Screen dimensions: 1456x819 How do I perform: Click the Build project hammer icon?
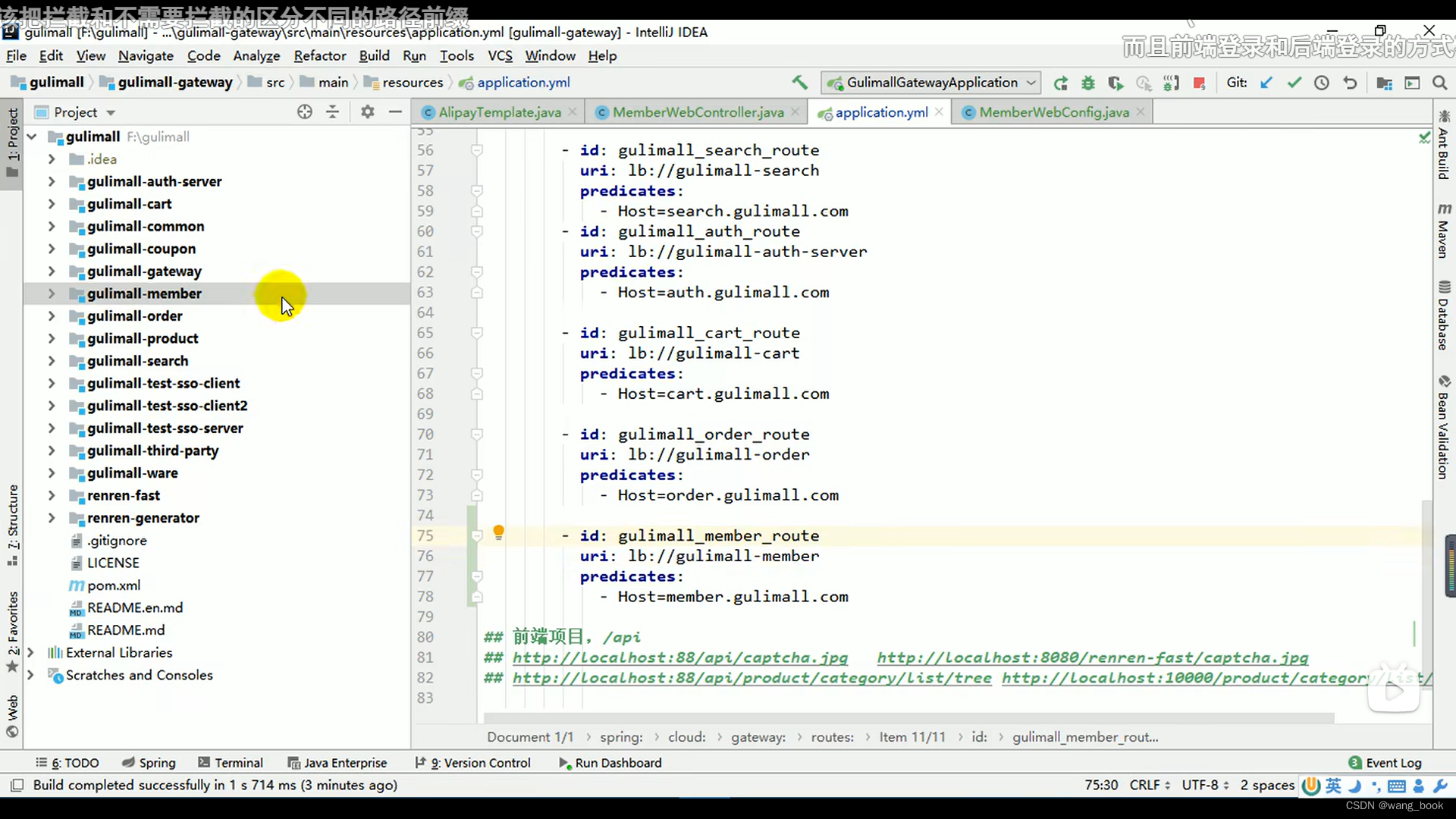[799, 83]
